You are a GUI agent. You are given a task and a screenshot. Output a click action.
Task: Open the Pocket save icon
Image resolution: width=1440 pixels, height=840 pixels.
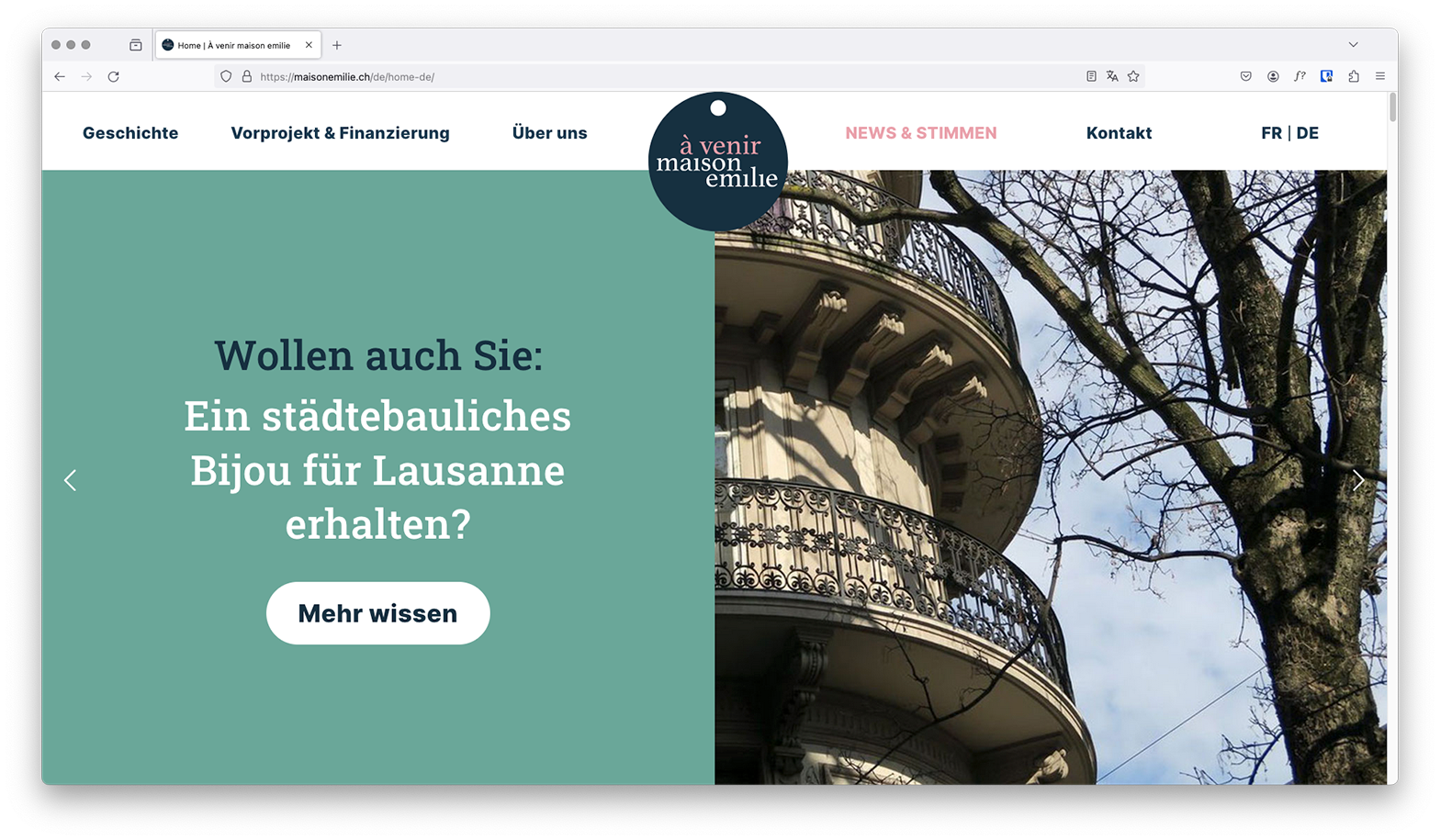click(1246, 77)
